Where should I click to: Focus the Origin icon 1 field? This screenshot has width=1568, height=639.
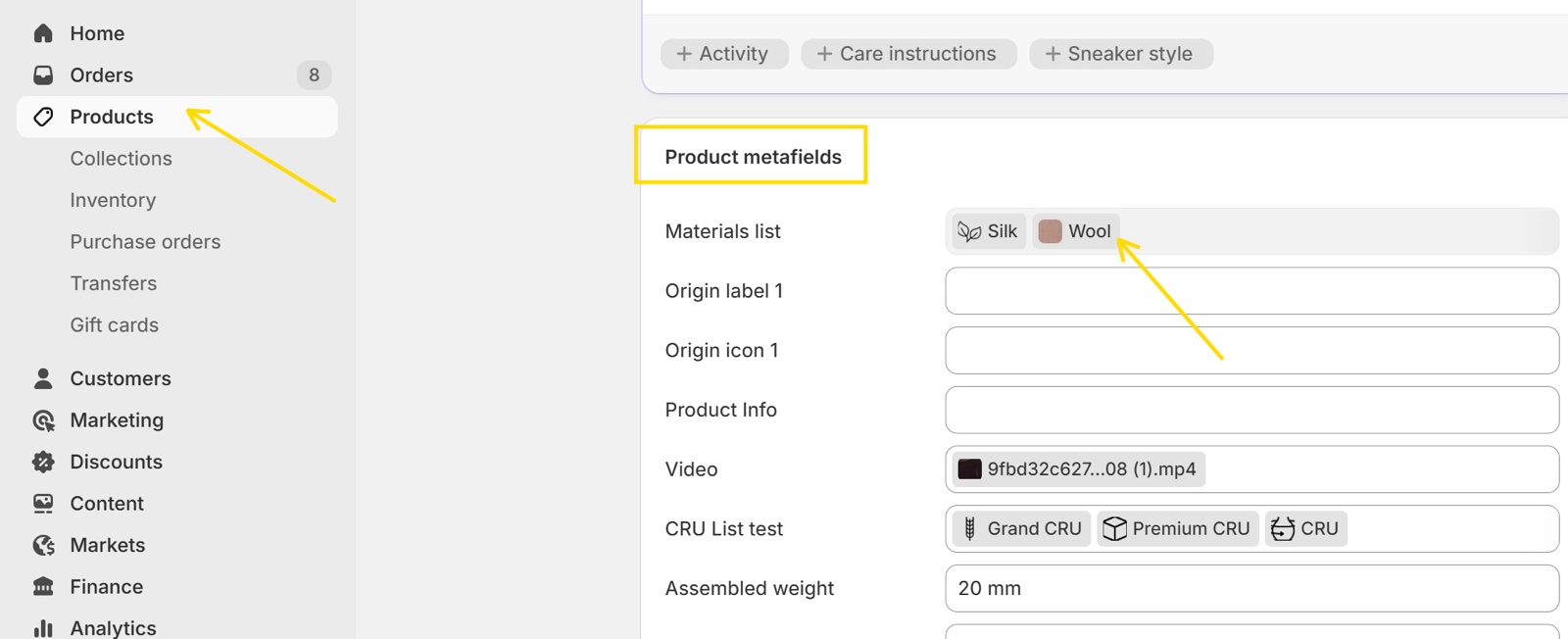pos(1251,350)
